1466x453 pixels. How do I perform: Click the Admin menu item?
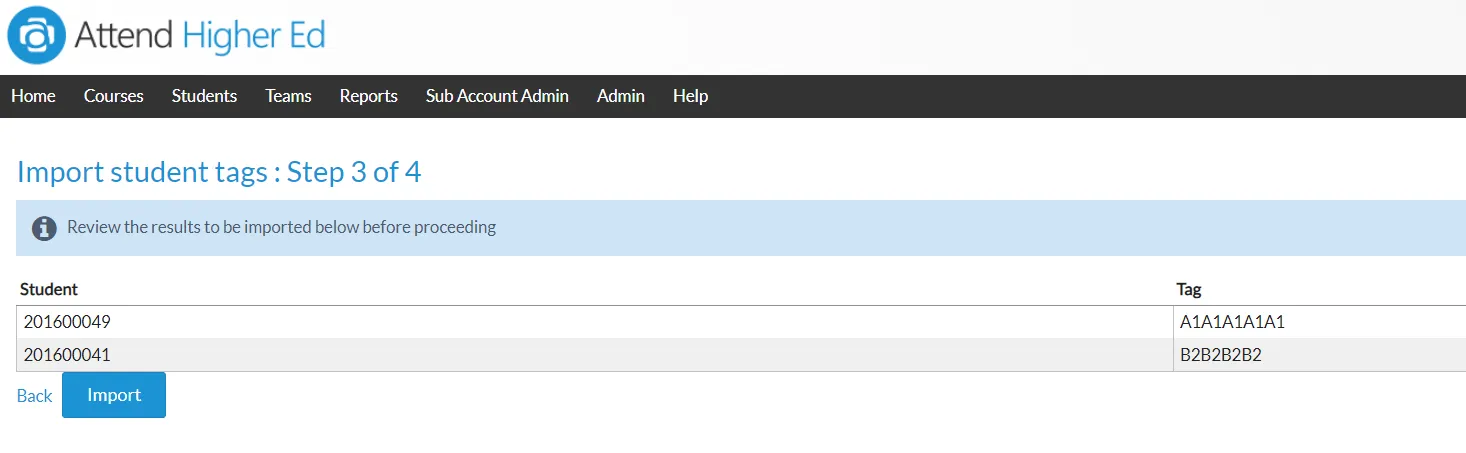pyautogui.click(x=620, y=96)
